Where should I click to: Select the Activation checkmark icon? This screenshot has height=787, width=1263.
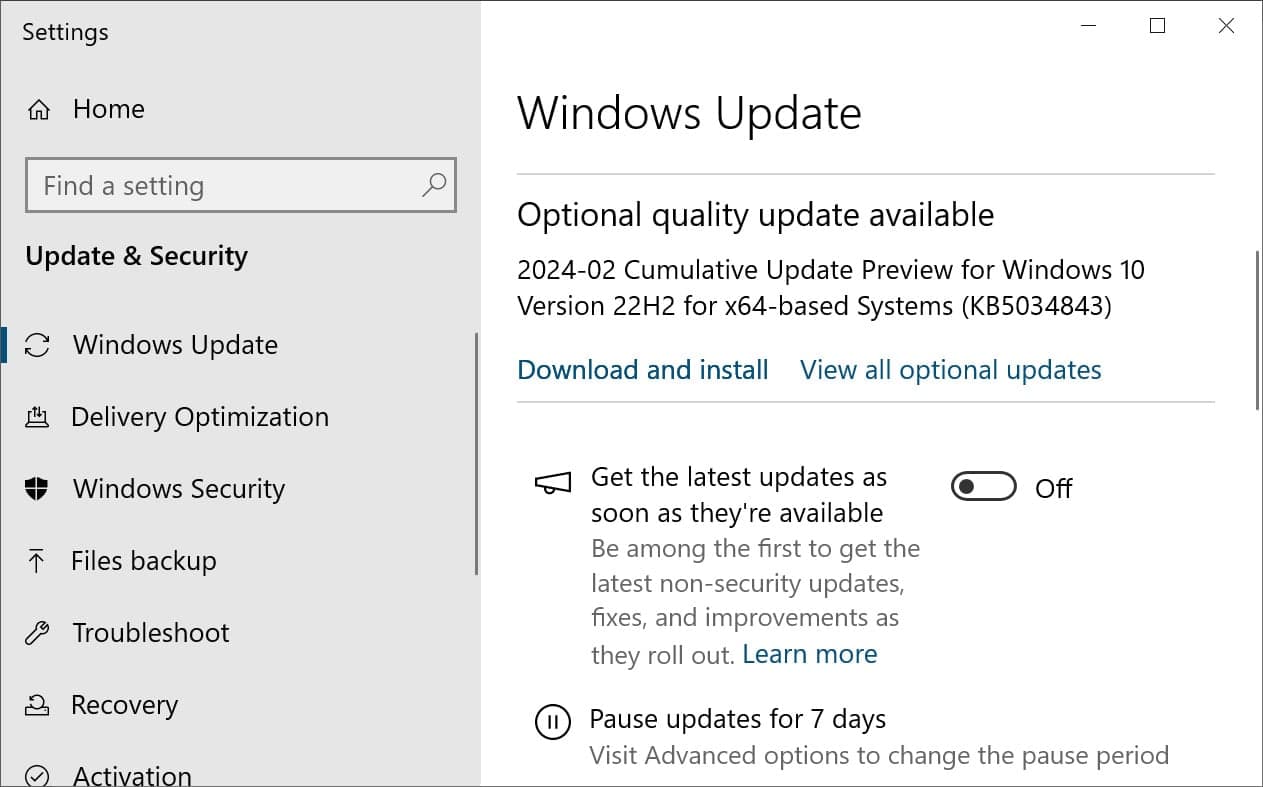38,774
